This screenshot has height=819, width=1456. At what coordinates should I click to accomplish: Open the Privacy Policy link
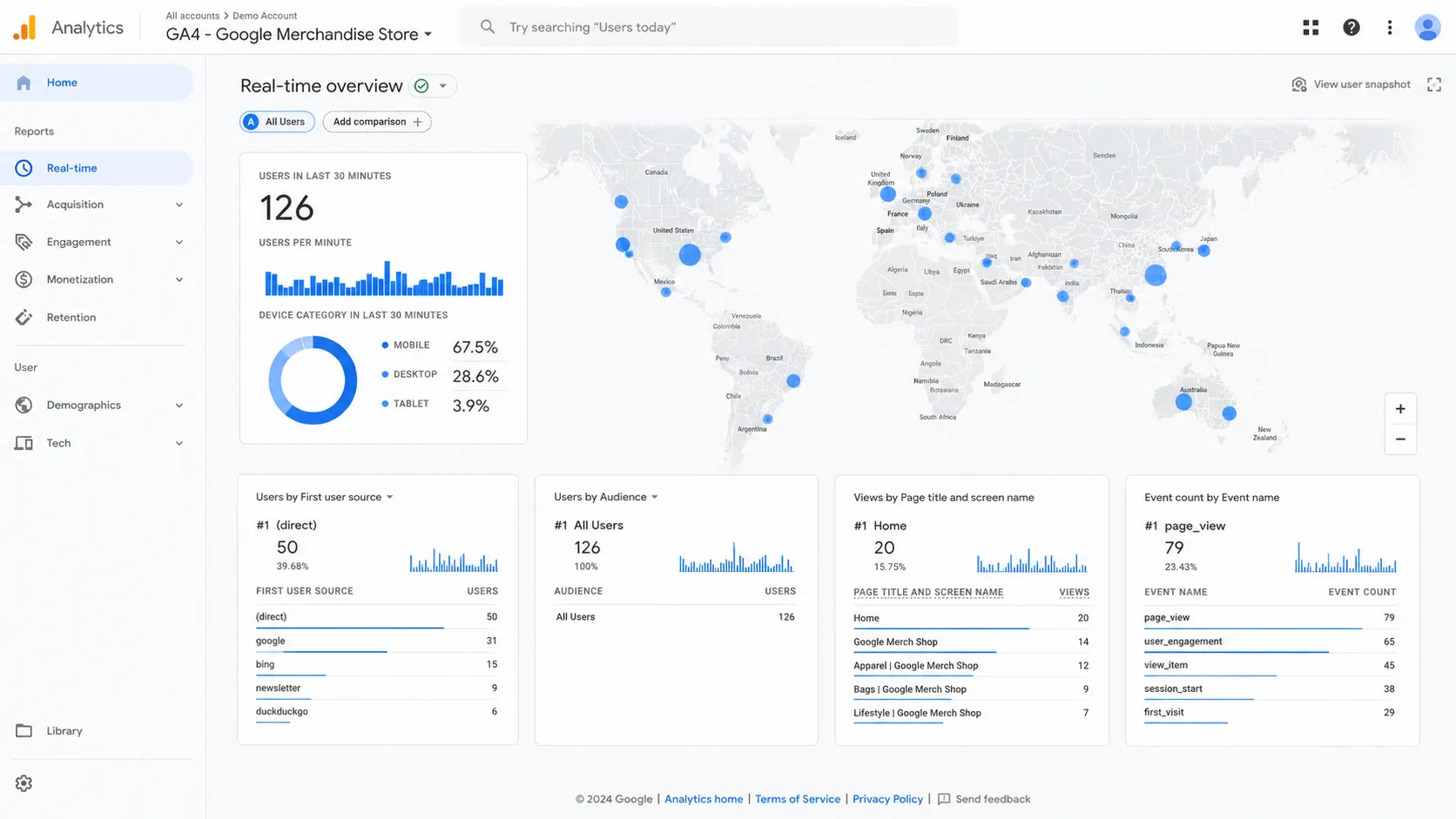click(x=887, y=799)
